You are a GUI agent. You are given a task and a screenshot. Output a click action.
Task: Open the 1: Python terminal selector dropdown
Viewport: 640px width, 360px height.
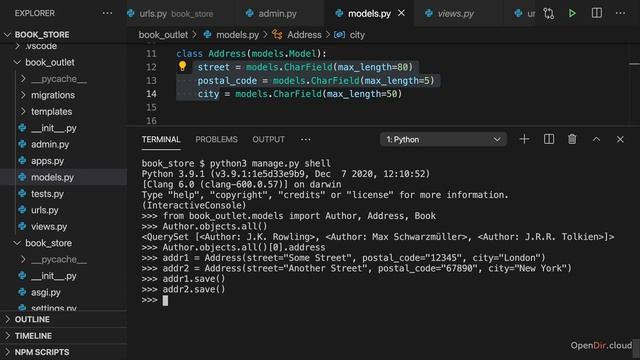(x=443, y=140)
